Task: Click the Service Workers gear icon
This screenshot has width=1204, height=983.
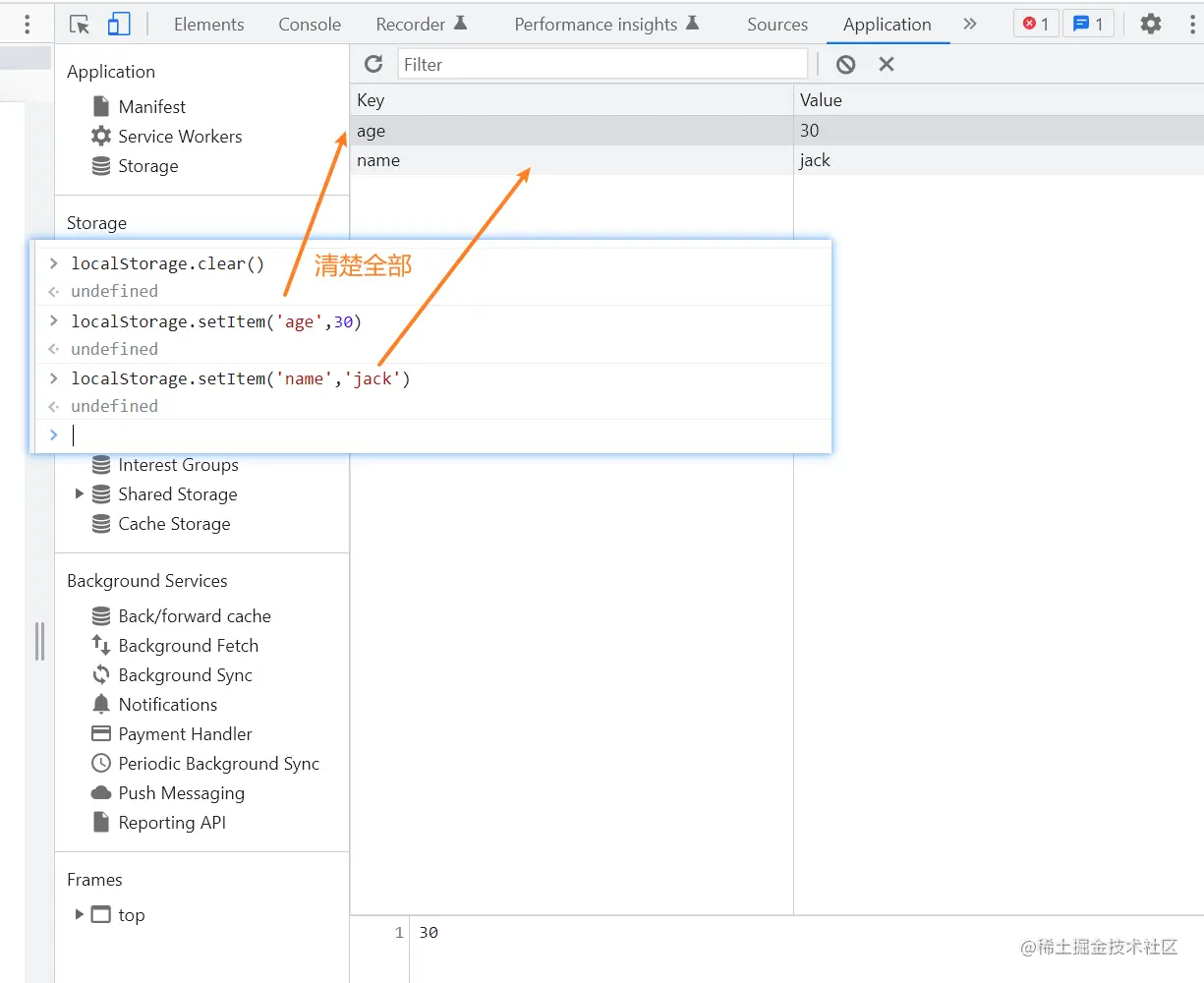Action: point(101,136)
